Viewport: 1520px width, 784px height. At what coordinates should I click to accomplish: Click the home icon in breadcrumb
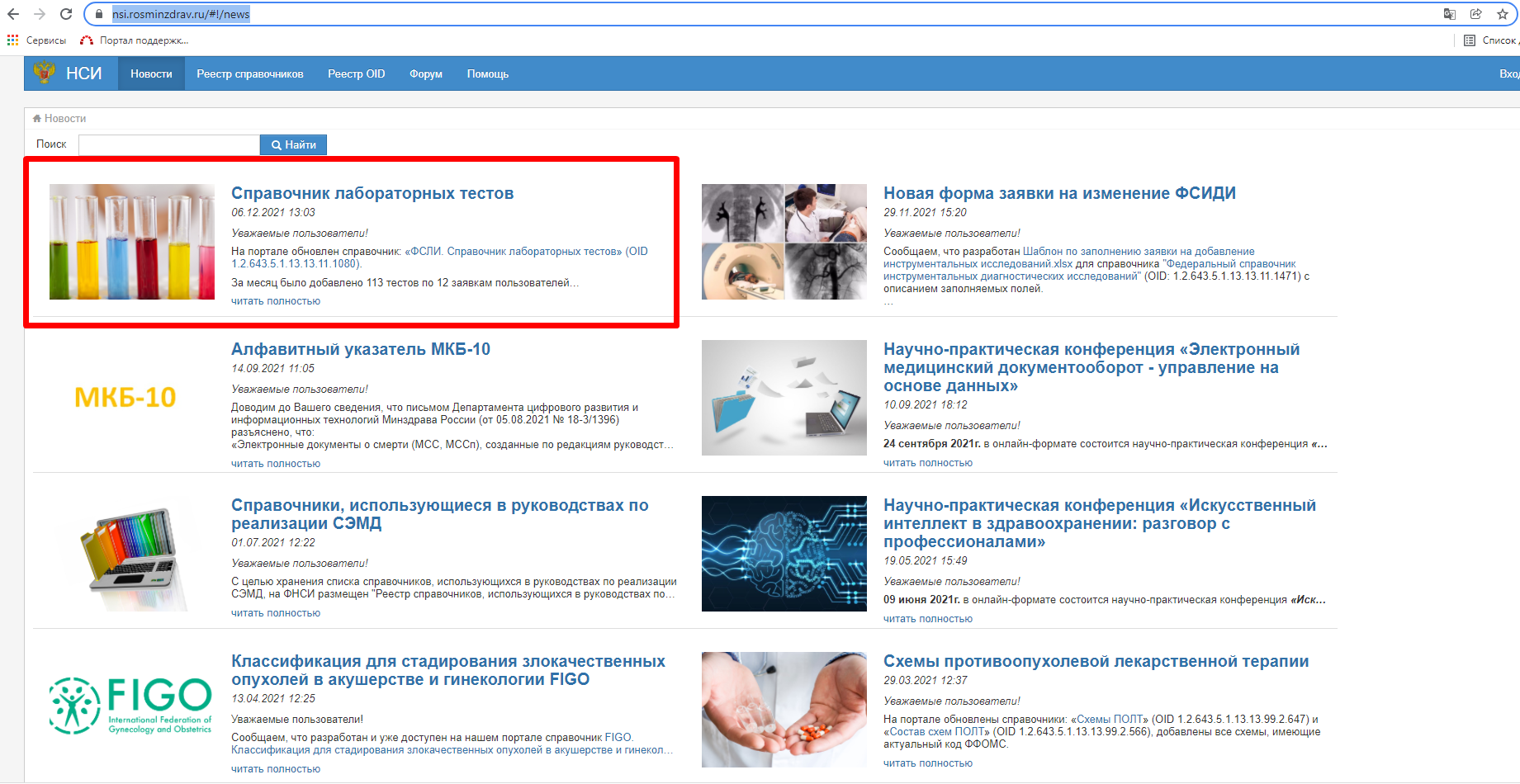37,119
